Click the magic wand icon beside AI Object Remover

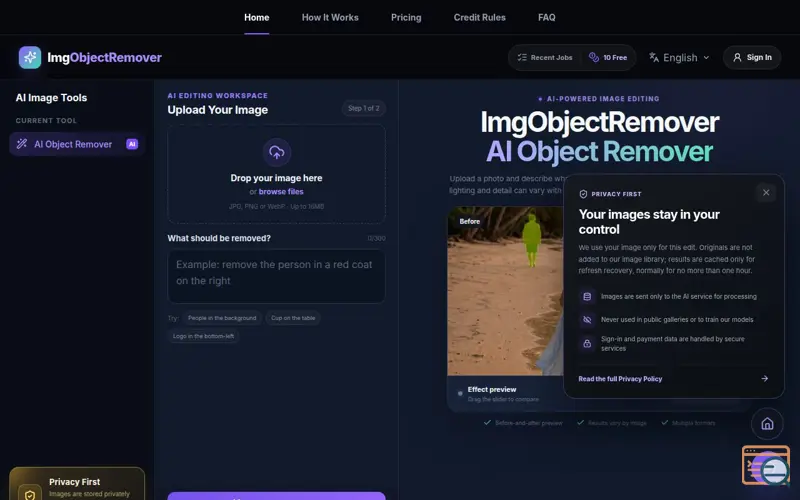pos(21,144)
